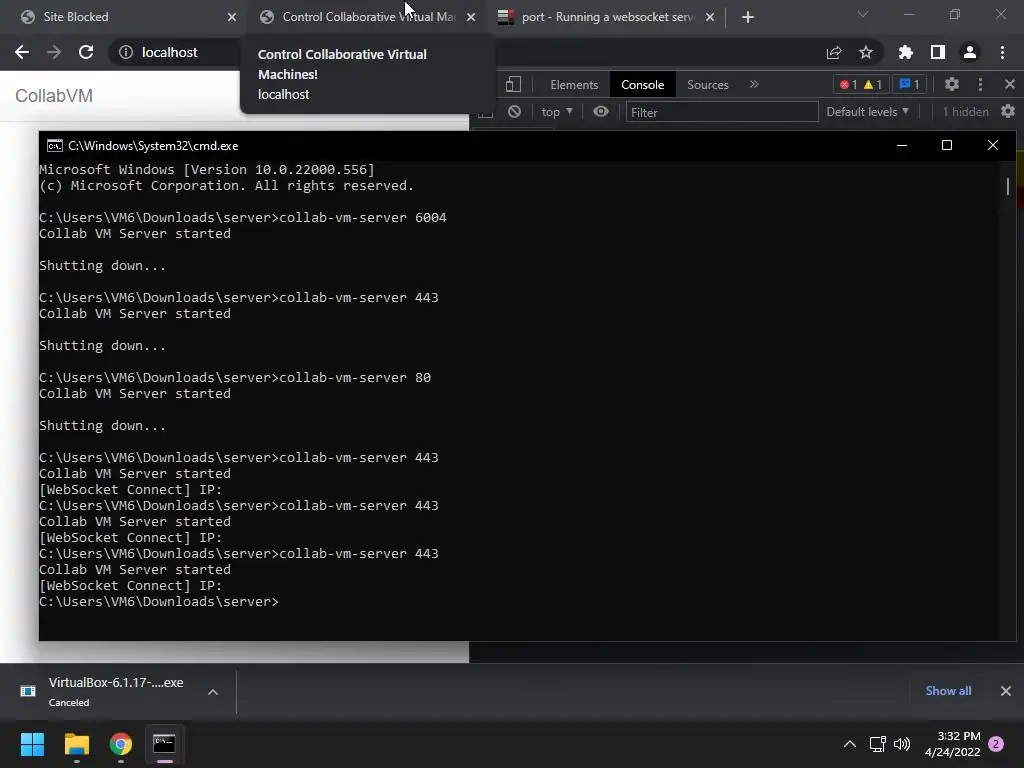Screen dimensions: 1024x768
Task: Expand VirtualBox download options chevron
Action: [213, 692]
